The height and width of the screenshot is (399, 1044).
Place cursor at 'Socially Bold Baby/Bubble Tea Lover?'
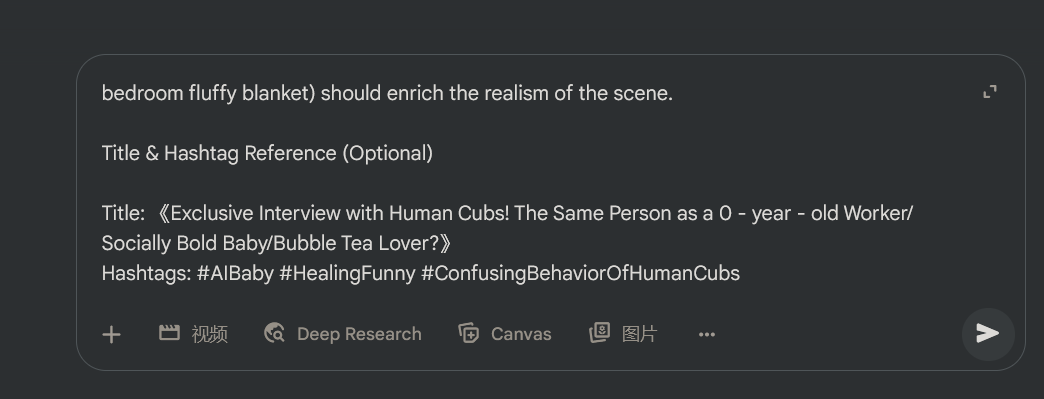[270, 244]
